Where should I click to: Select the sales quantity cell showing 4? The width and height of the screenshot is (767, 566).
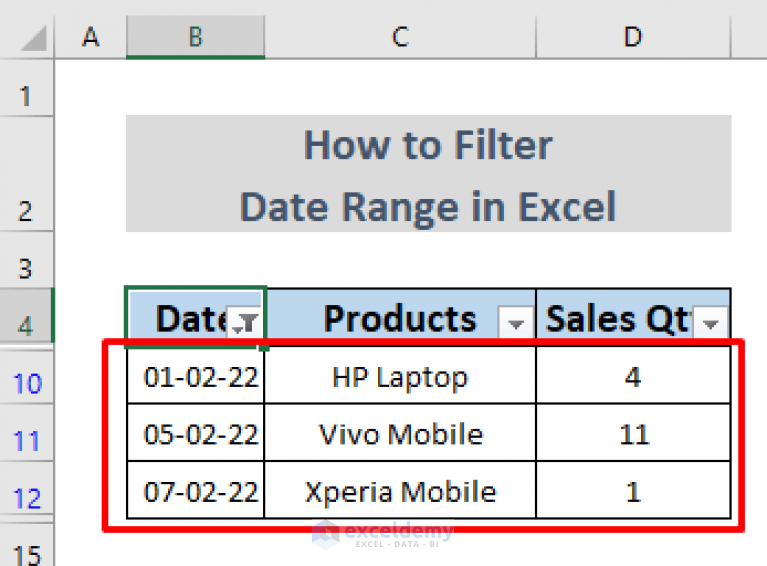[633, 375]
